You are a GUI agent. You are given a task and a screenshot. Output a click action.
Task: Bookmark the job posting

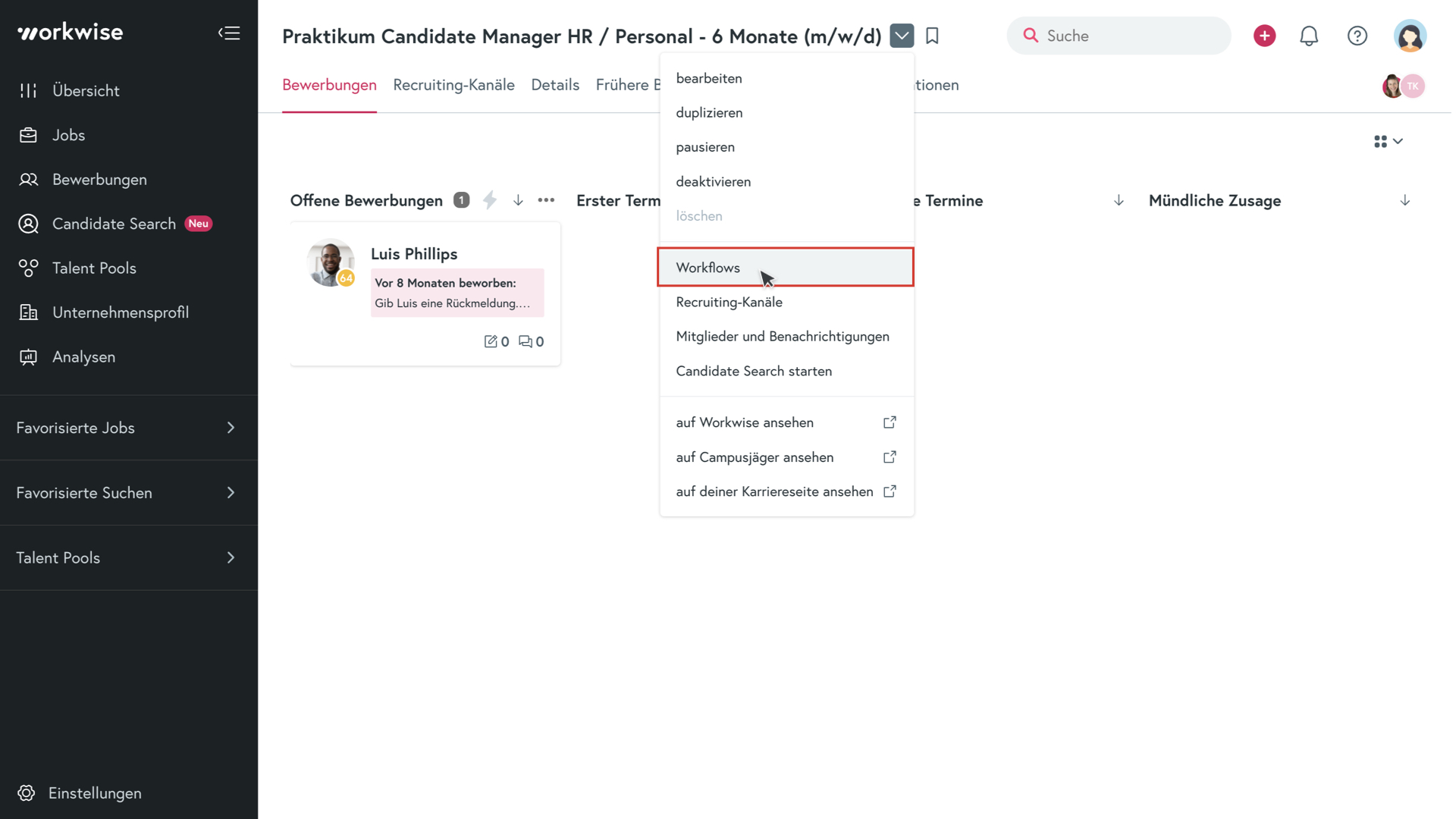(932, 36)
